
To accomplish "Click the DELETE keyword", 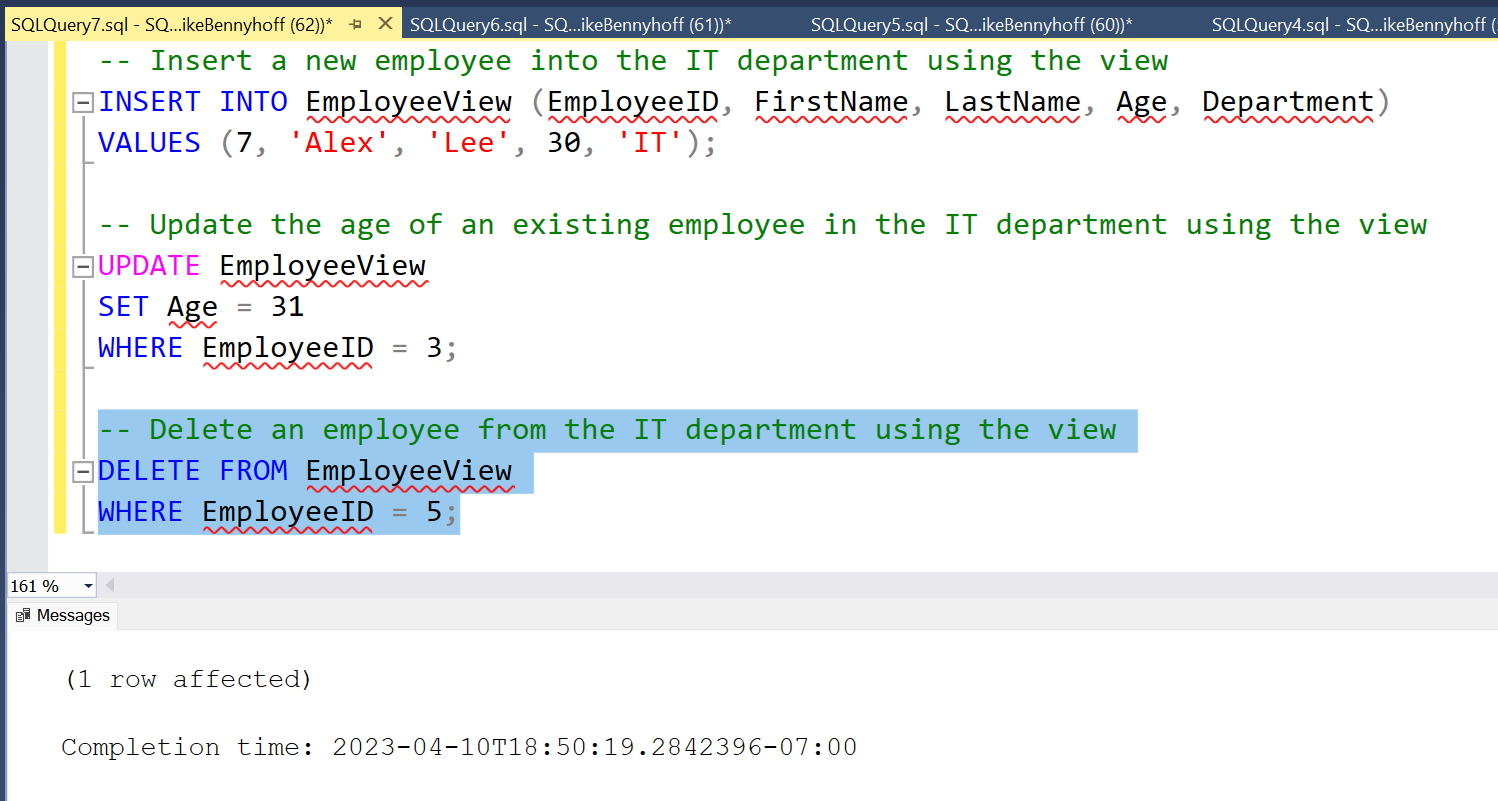I will (150, 471).
